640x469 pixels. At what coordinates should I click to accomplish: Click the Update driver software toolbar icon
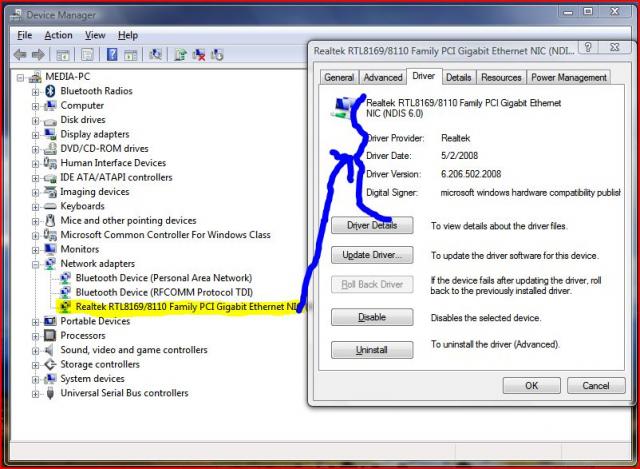pyautogui.click(x=180, y=54)
